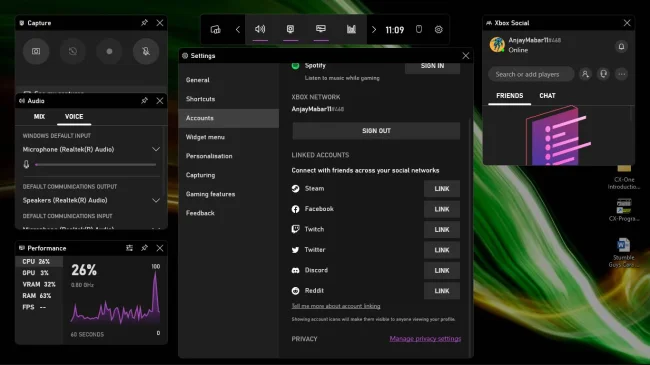Open Shortcuts settings section
Screen dimensions: 650x365
228,99
